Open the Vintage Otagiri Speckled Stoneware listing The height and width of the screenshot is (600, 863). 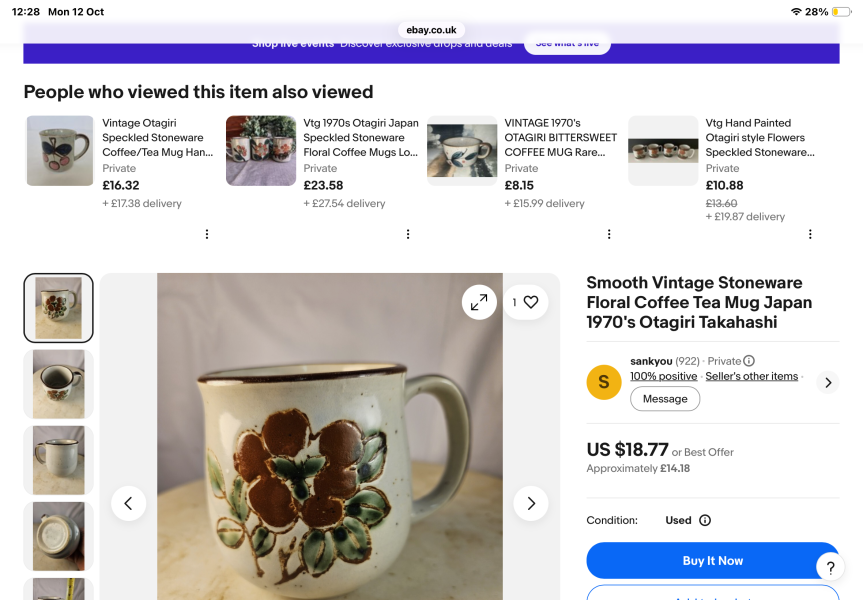pyautogui.click(x=157, y=138)
